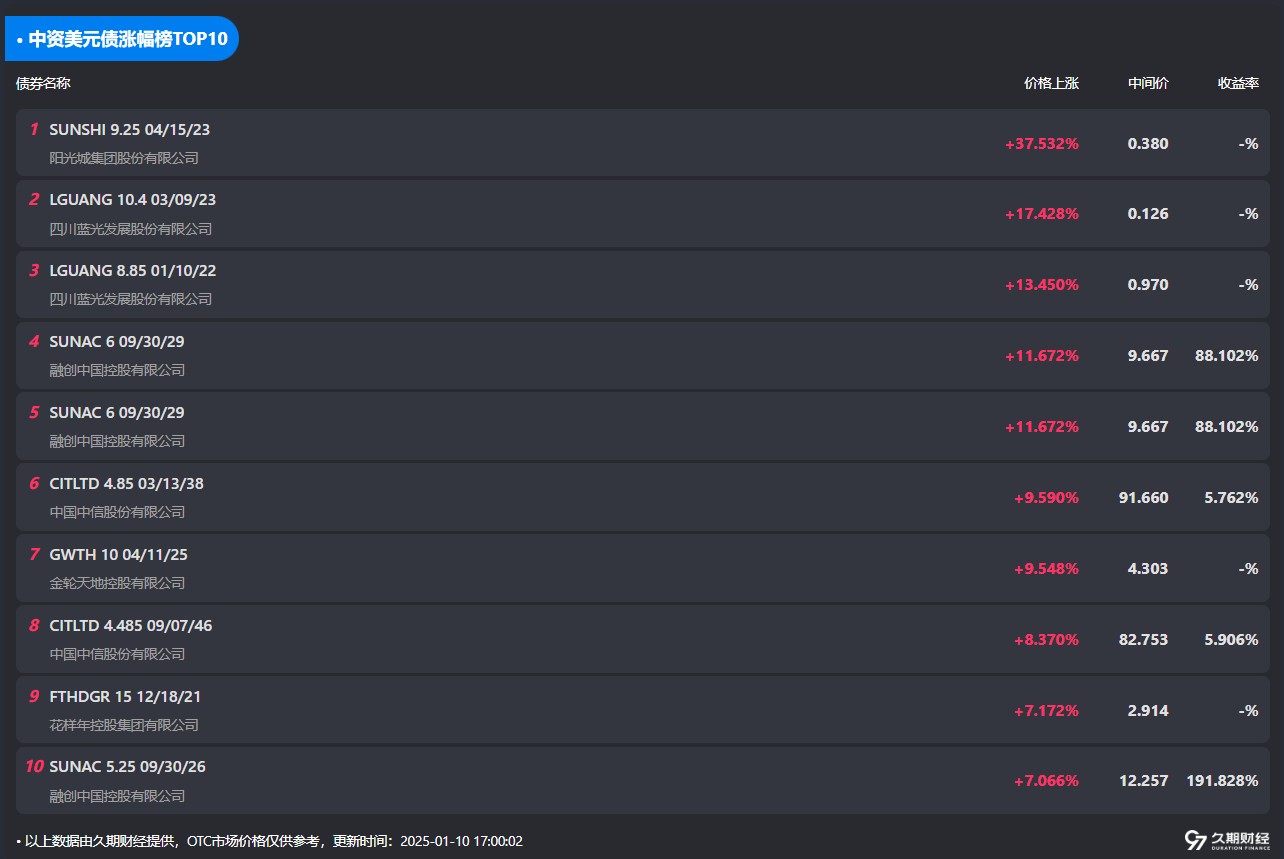Click the 中间价 column header

point(1148,83)
